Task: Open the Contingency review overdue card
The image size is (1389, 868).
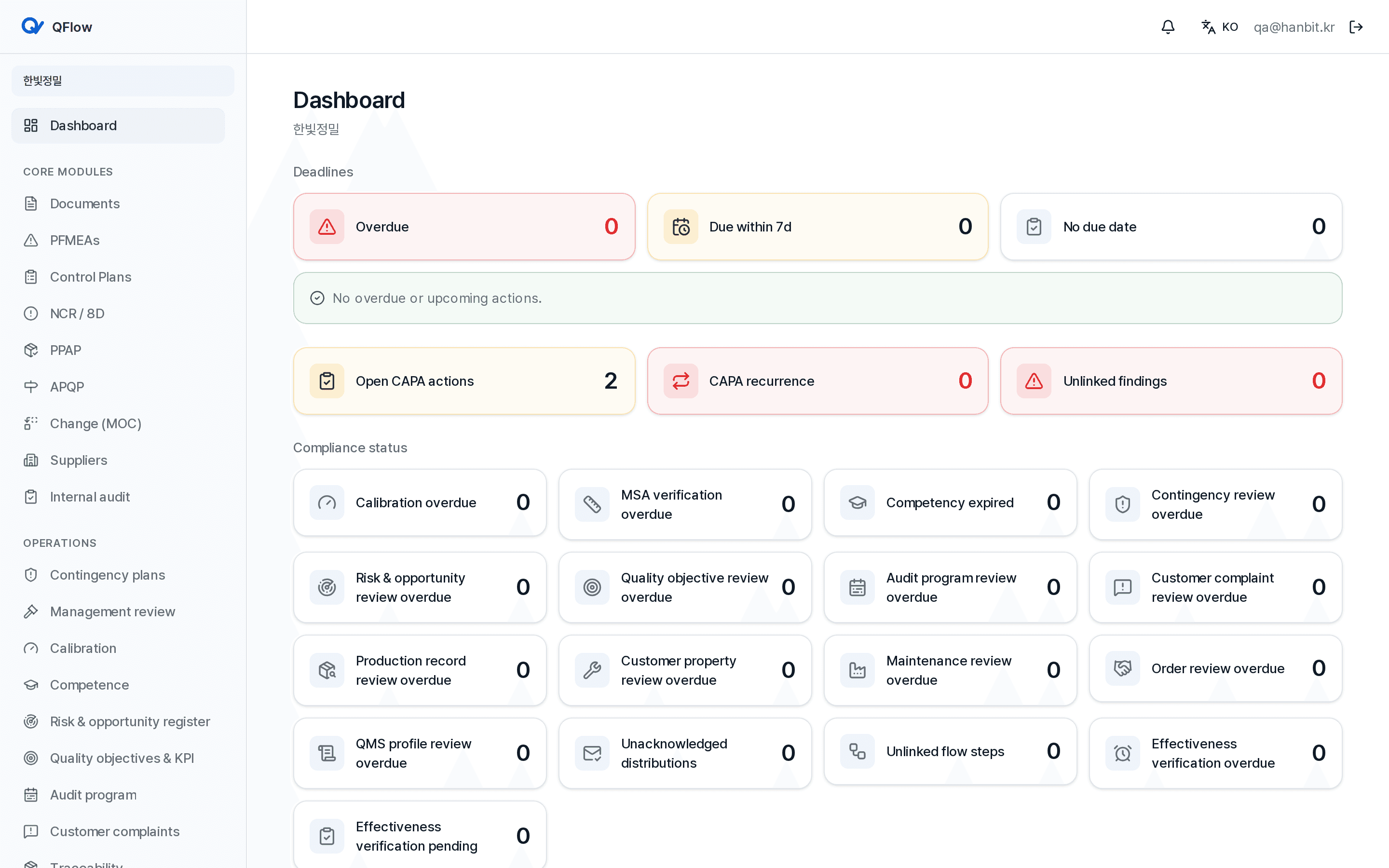Action: click(1216, 504)
